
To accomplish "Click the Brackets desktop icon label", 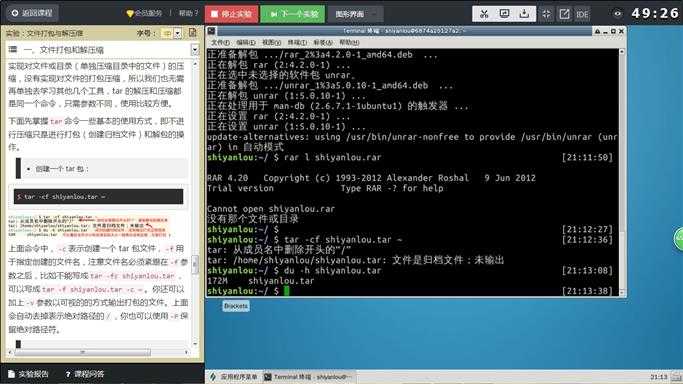I will pos(236,306).
